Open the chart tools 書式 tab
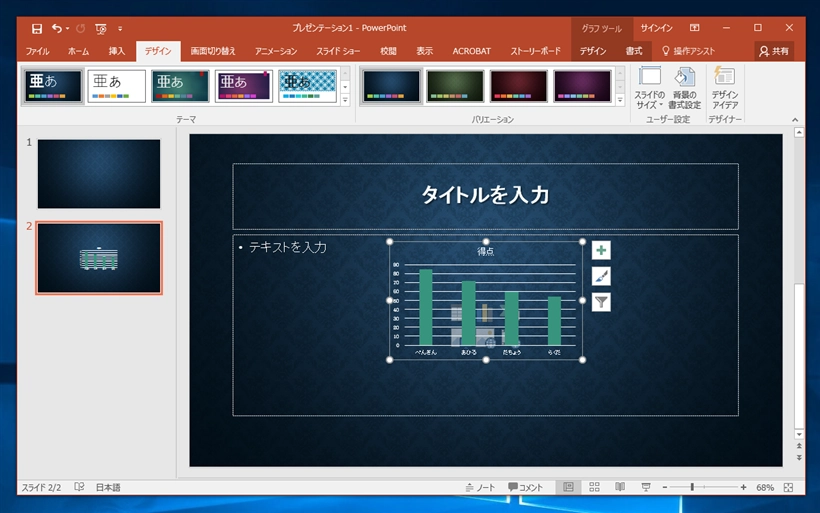 coord(634,51)
